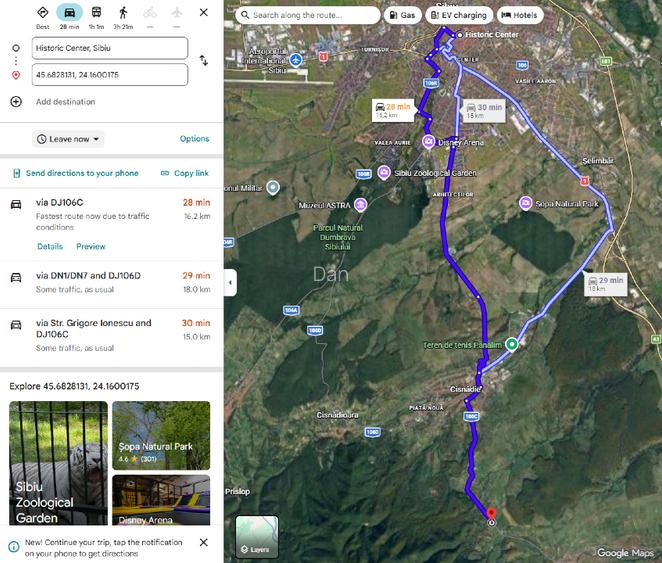Click Search along the route box

click(308, 15)
